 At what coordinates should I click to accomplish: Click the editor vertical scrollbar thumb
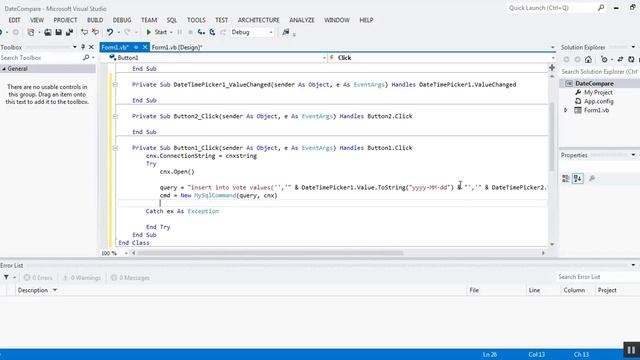click(x=552, y=137)
